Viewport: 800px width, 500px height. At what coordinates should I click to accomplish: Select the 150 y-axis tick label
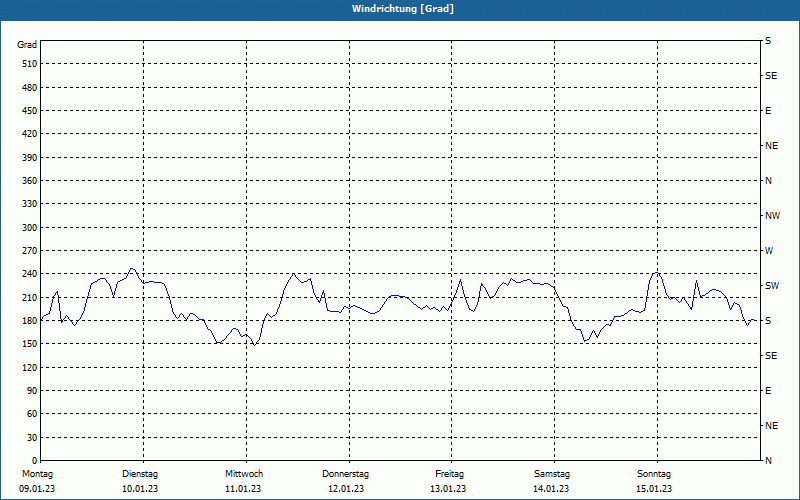coord(29,344)
